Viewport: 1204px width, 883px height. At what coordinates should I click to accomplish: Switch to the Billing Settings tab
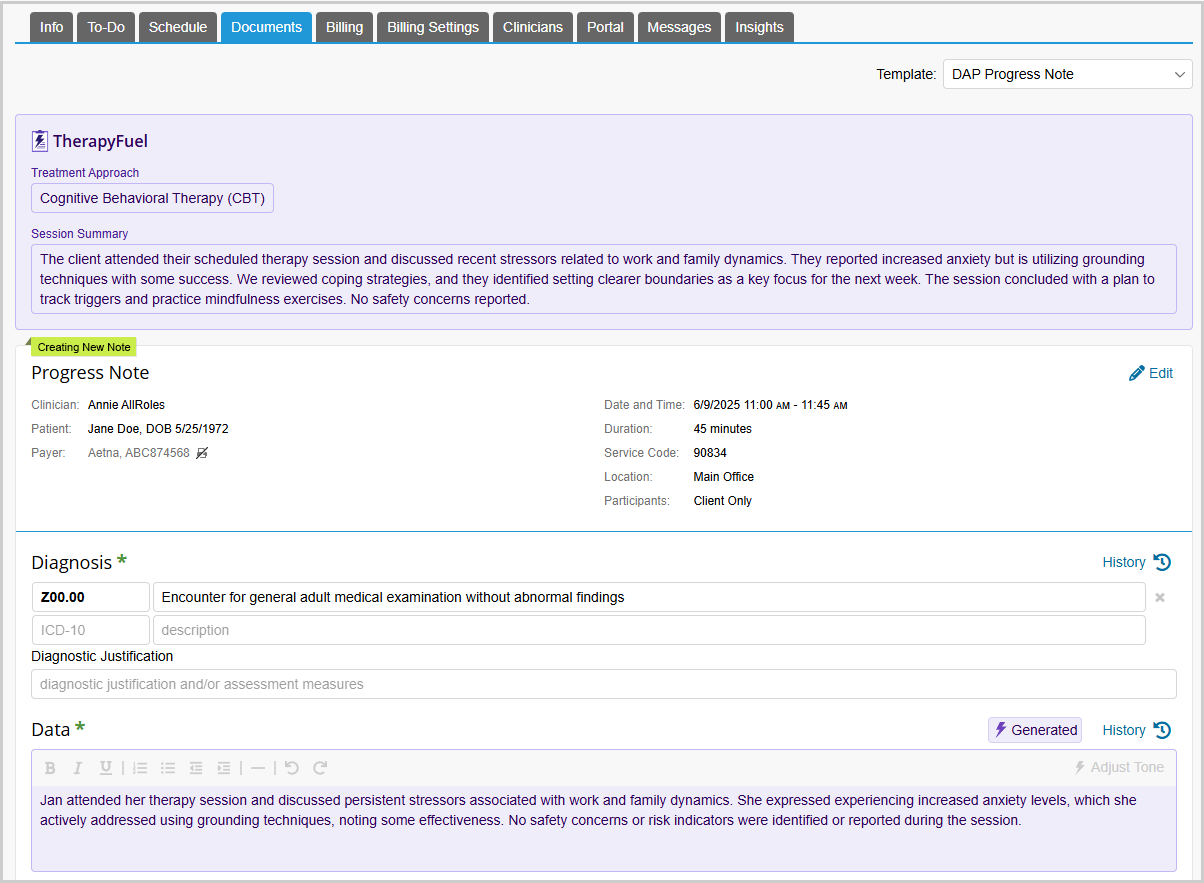click(432, 27)
